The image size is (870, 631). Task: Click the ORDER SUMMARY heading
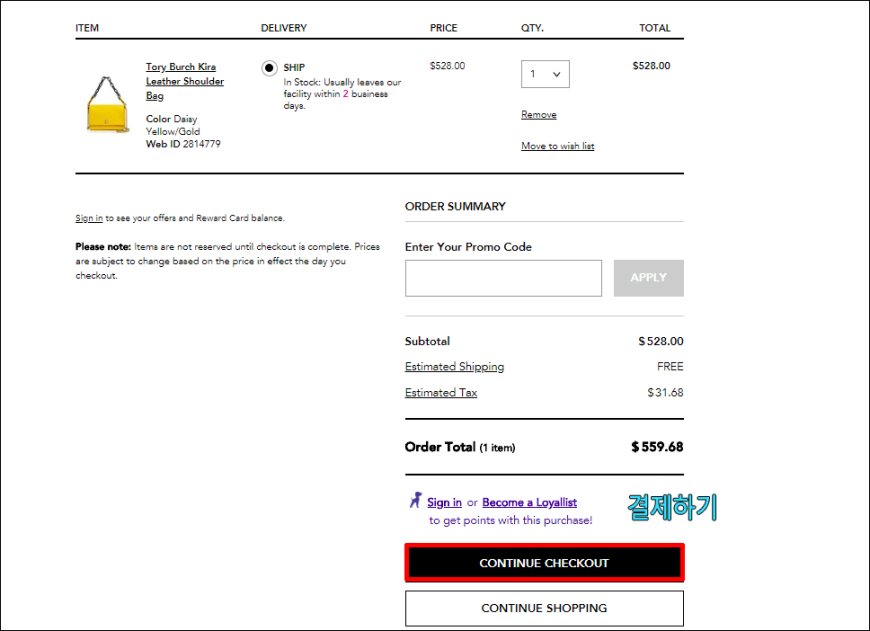coord(455,206)
